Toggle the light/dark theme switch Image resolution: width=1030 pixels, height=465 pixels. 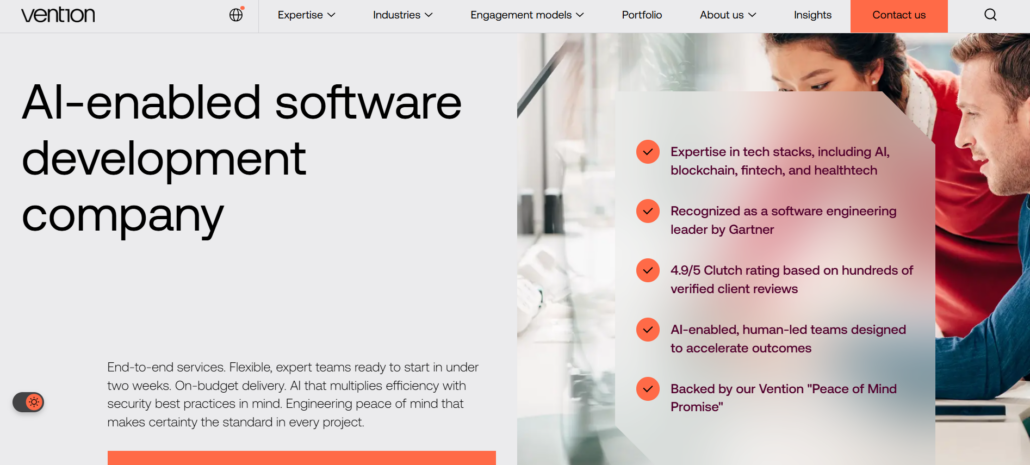tap(28, 402)
